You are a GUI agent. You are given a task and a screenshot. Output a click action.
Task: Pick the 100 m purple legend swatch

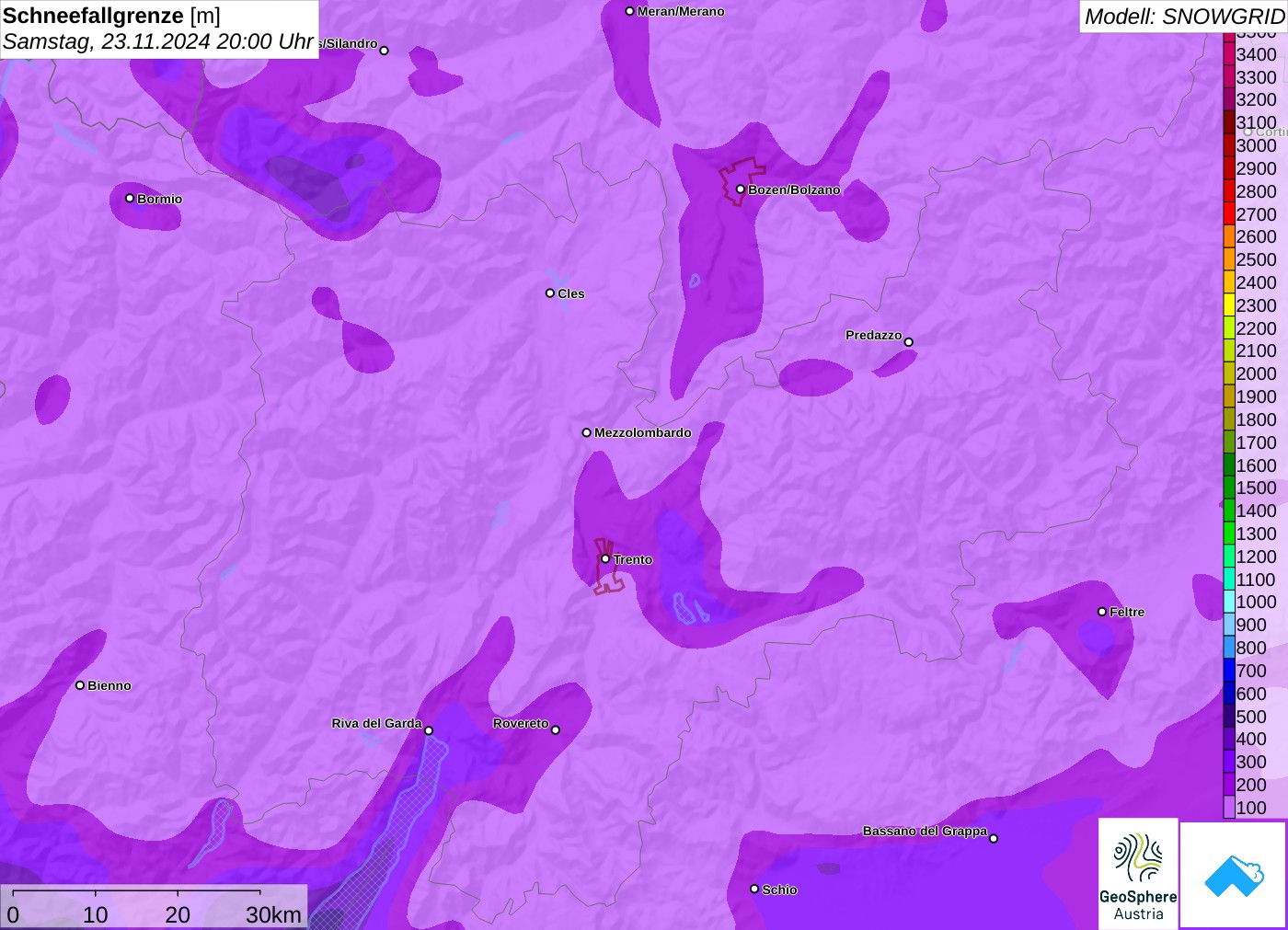click(1229, 808)
